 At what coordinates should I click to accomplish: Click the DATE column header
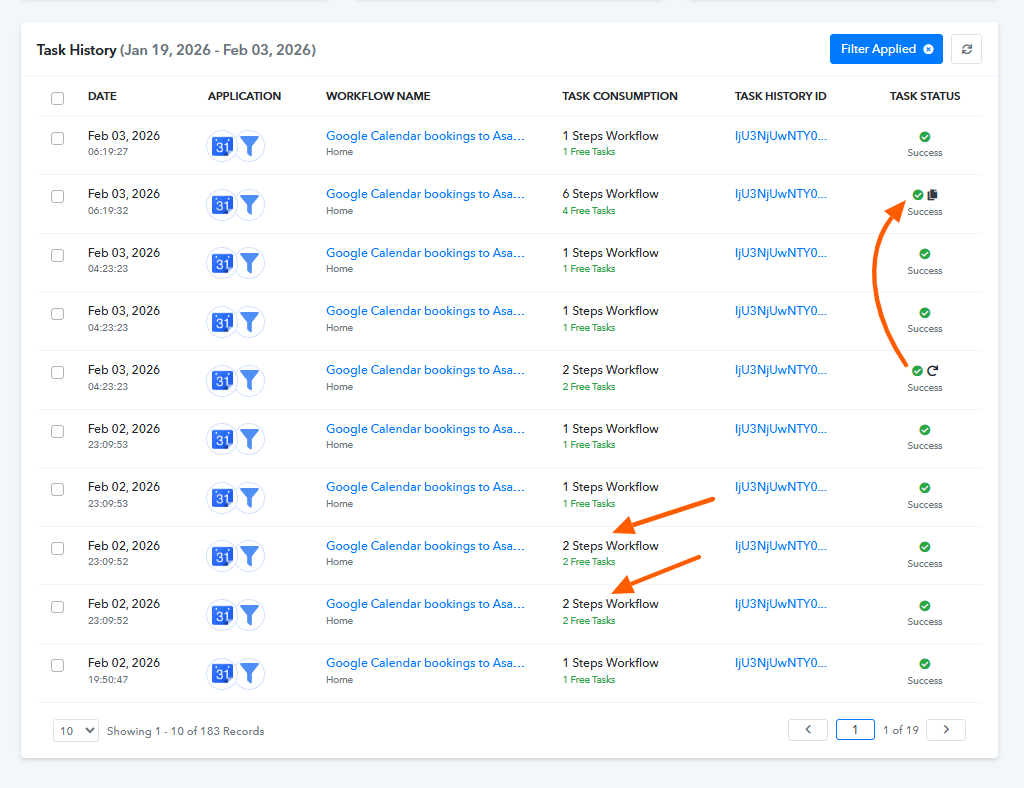coord(102,97)
